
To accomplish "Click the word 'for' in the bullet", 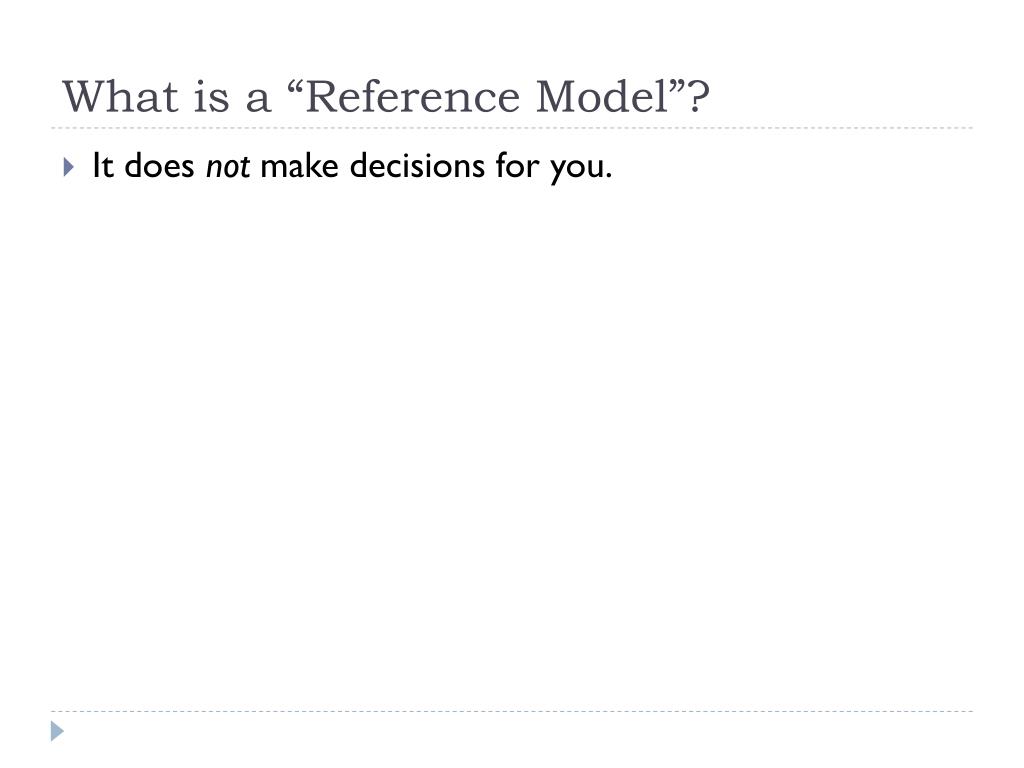I will pyautogui.click(x=517, y=165).
